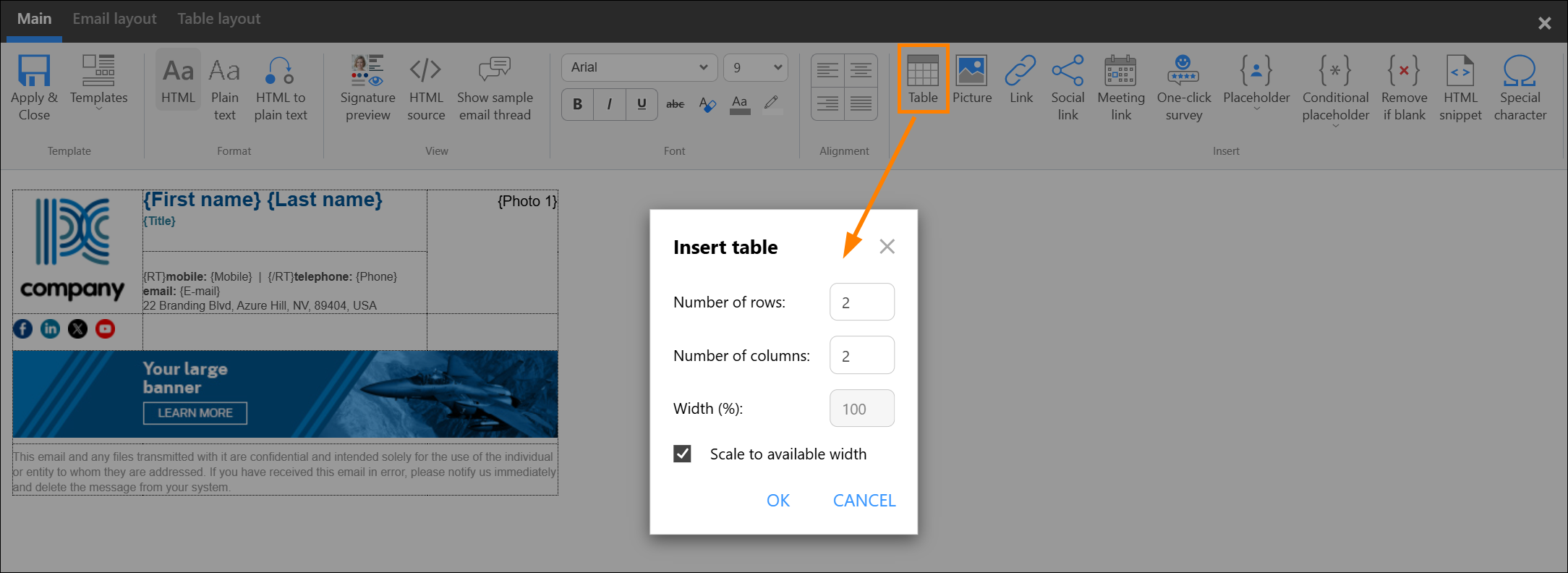View the HTML source
Screen dimensions: 1568x573
[426, 88]
